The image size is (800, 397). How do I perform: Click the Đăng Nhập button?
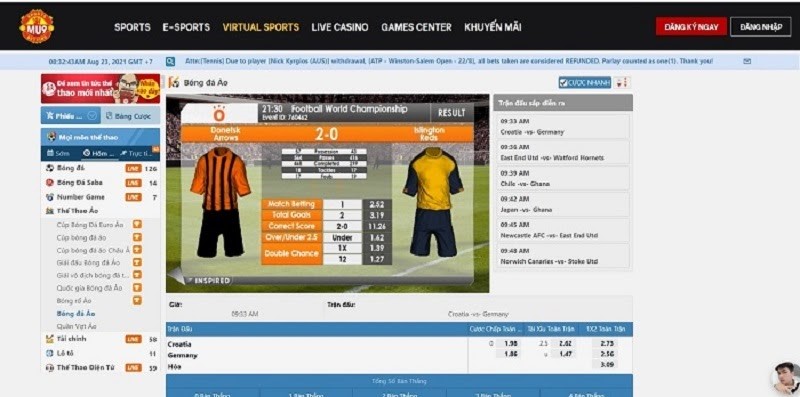761,27
